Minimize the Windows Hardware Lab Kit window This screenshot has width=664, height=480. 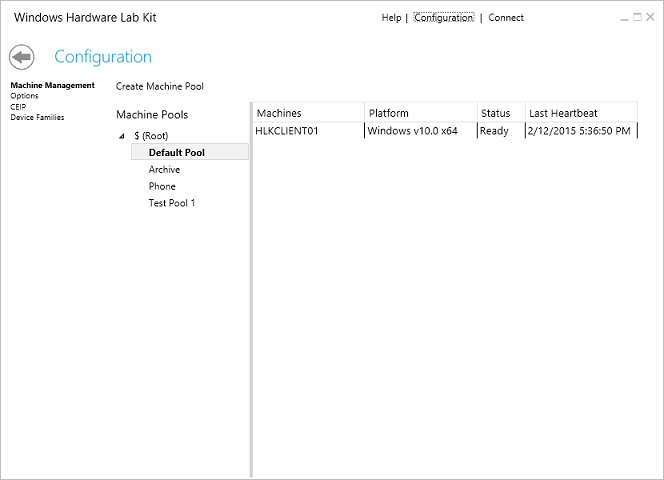click(624, 18)
